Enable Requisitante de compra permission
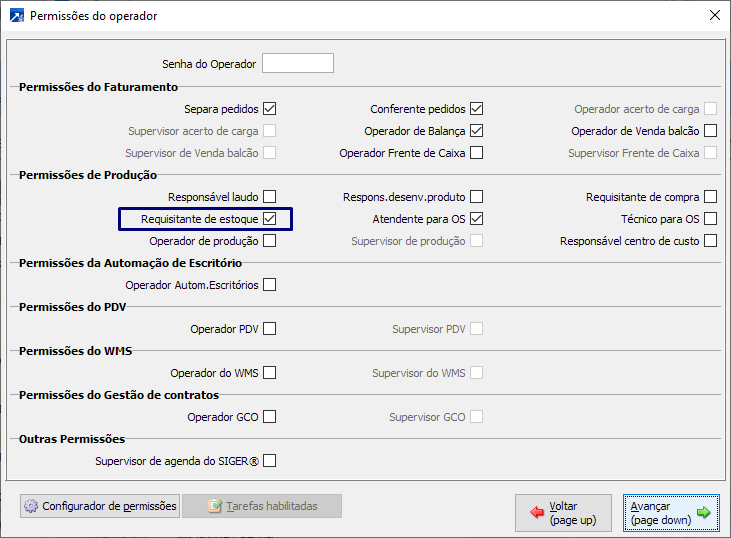Image resolution: width=731 pixels, height=538 pixels. point(710,197)
